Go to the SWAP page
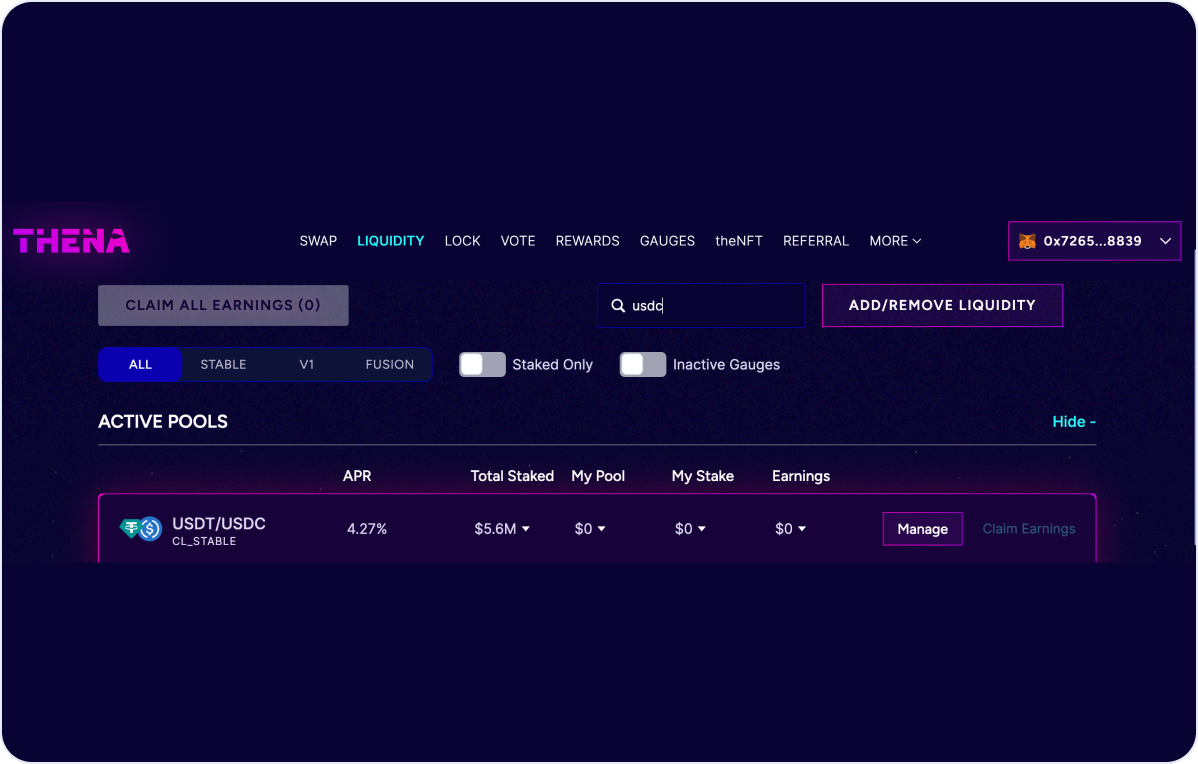This screenshot has width=1198, height=764. click(318, 241)
